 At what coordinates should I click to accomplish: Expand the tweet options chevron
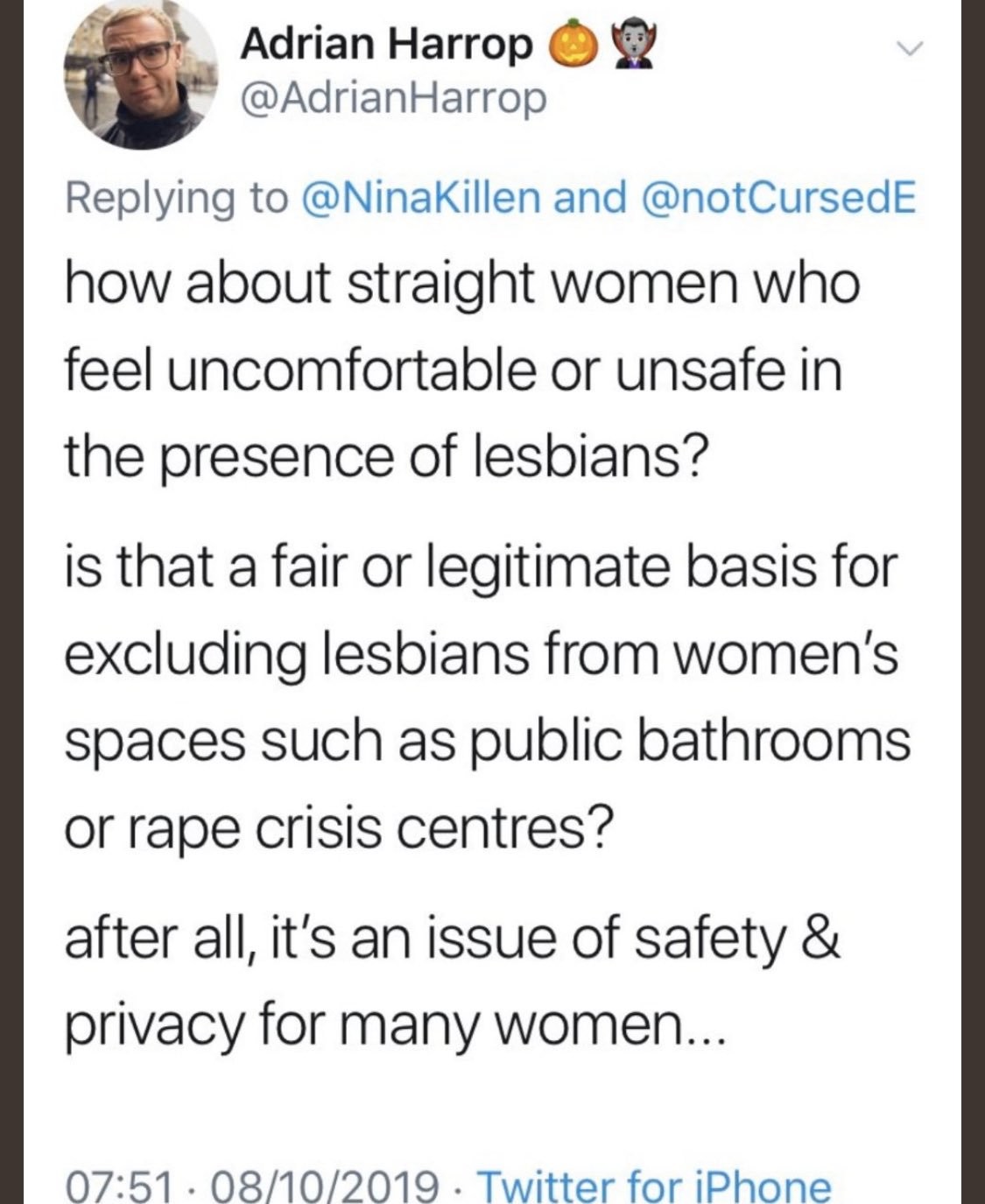(x=911, y=52)
